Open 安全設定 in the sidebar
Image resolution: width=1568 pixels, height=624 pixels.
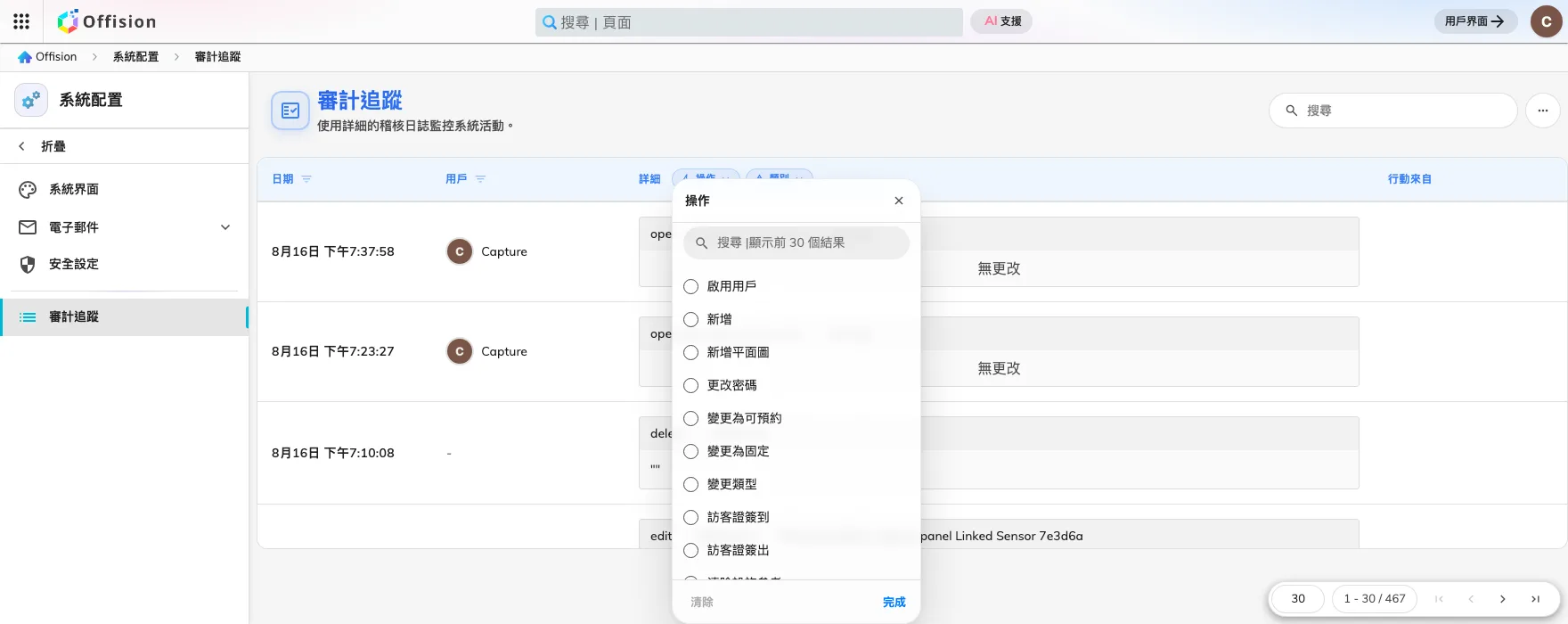pos(125,264)
